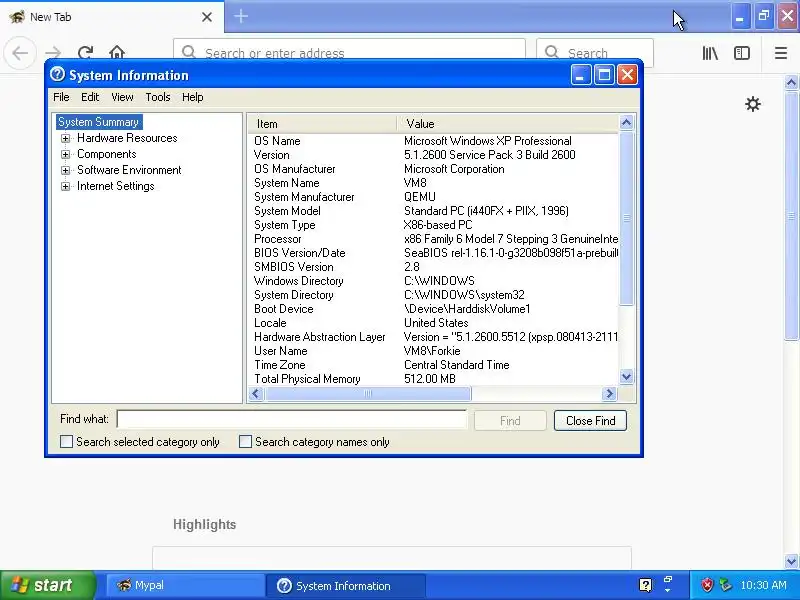
Task: Enable Search category names only checkbox
Action: tap(245, 441)
